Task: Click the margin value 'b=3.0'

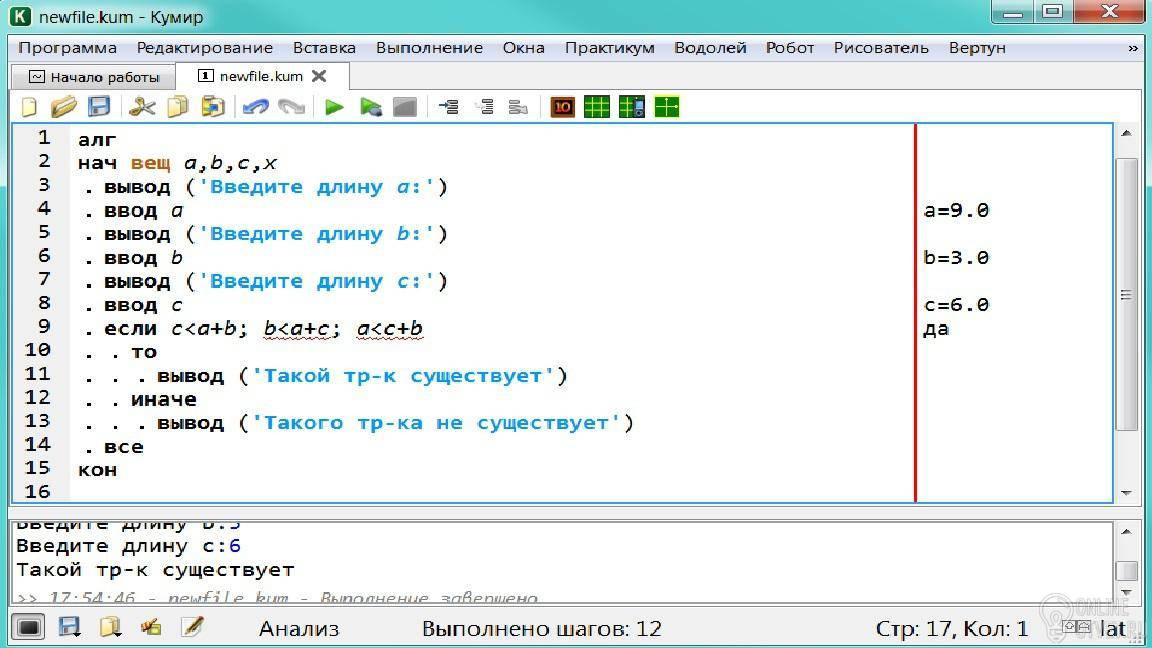Action: point(957,258)
